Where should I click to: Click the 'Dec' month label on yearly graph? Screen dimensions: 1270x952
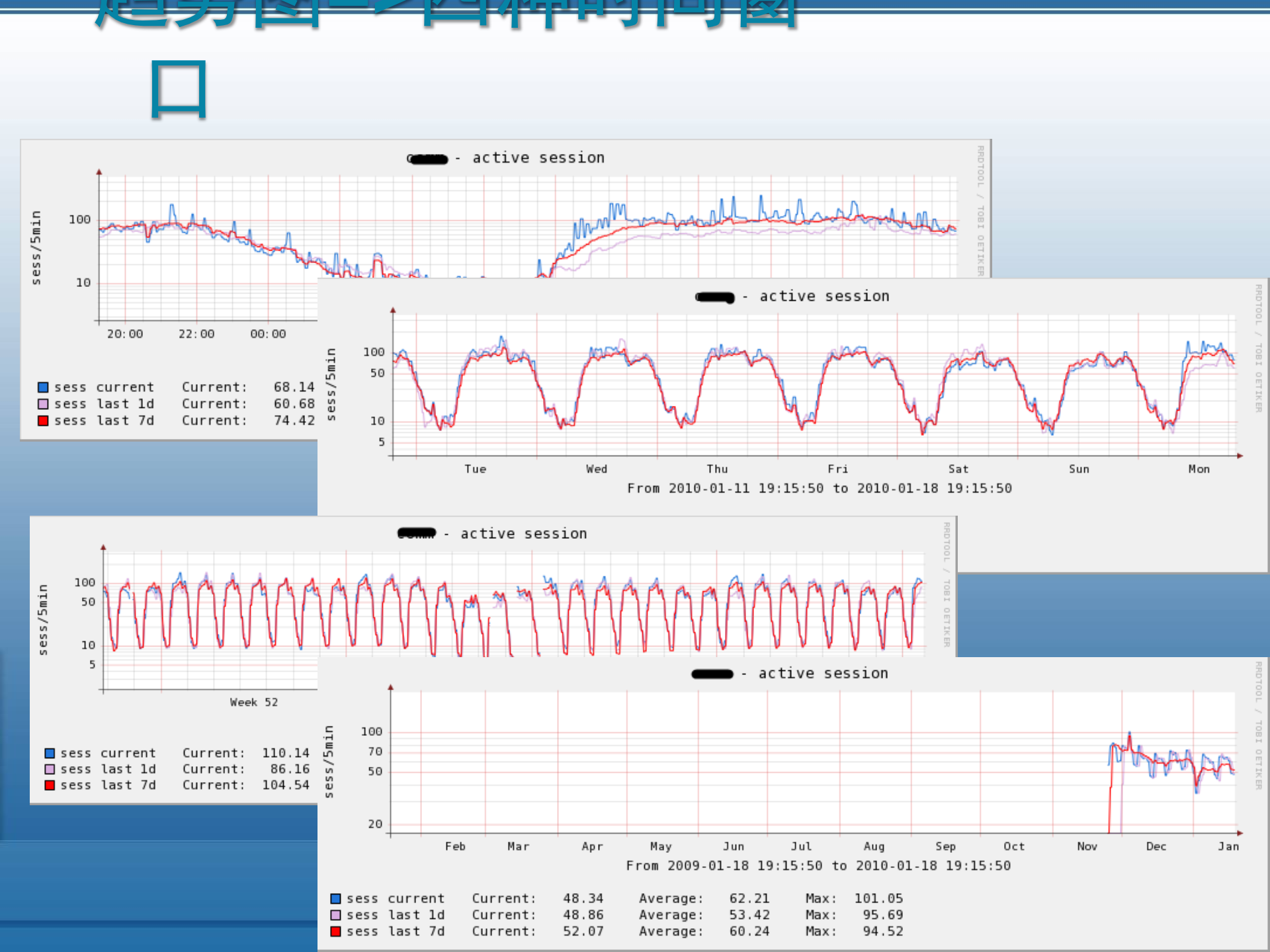click(1156, 846)
